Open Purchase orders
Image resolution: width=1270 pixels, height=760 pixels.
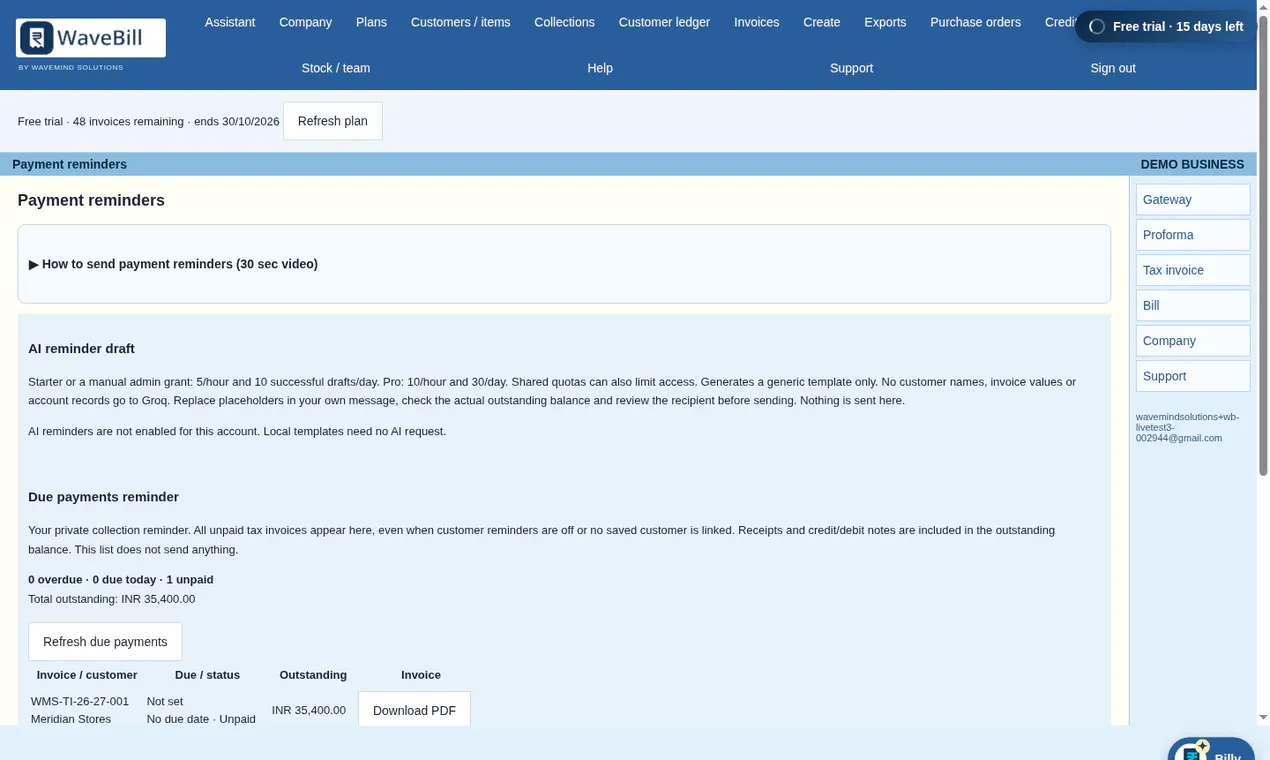coord(975,22)
